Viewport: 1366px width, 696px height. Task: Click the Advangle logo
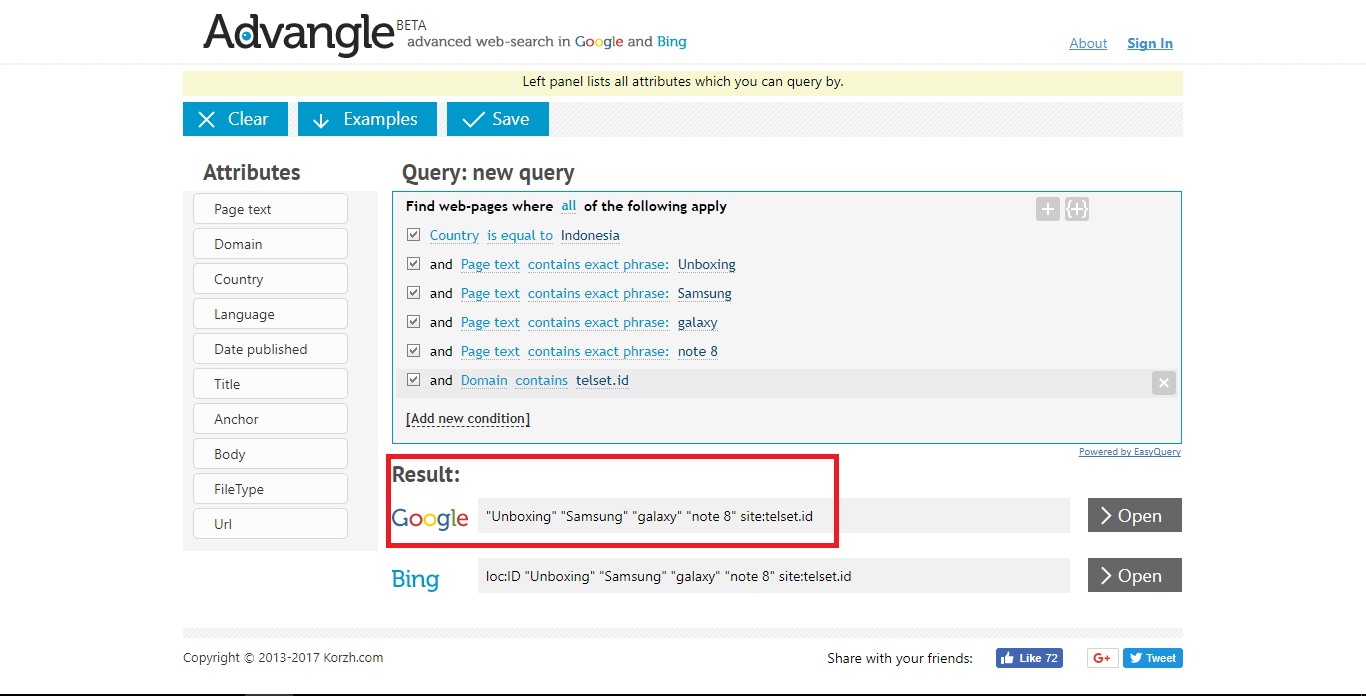coord(299,34)
